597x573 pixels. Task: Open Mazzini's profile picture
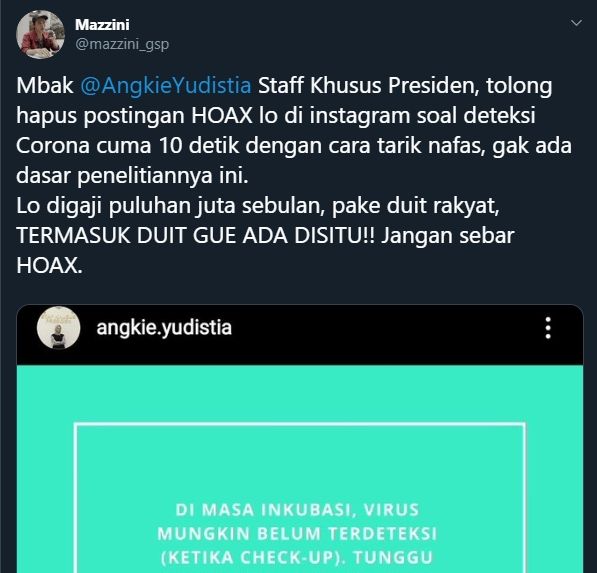[x=40, y=34]
